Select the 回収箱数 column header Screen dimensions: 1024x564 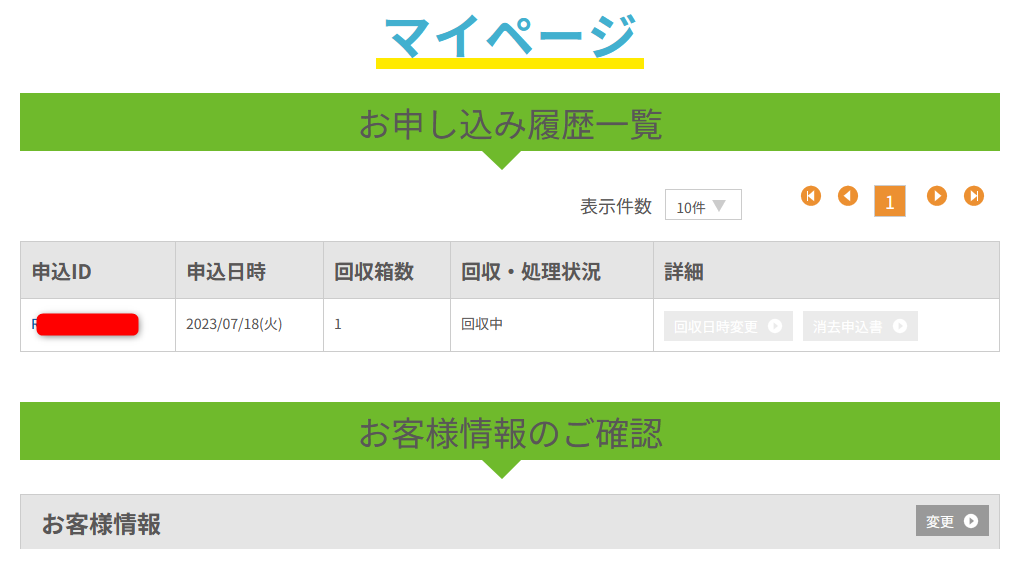click(x=374, y=271)
